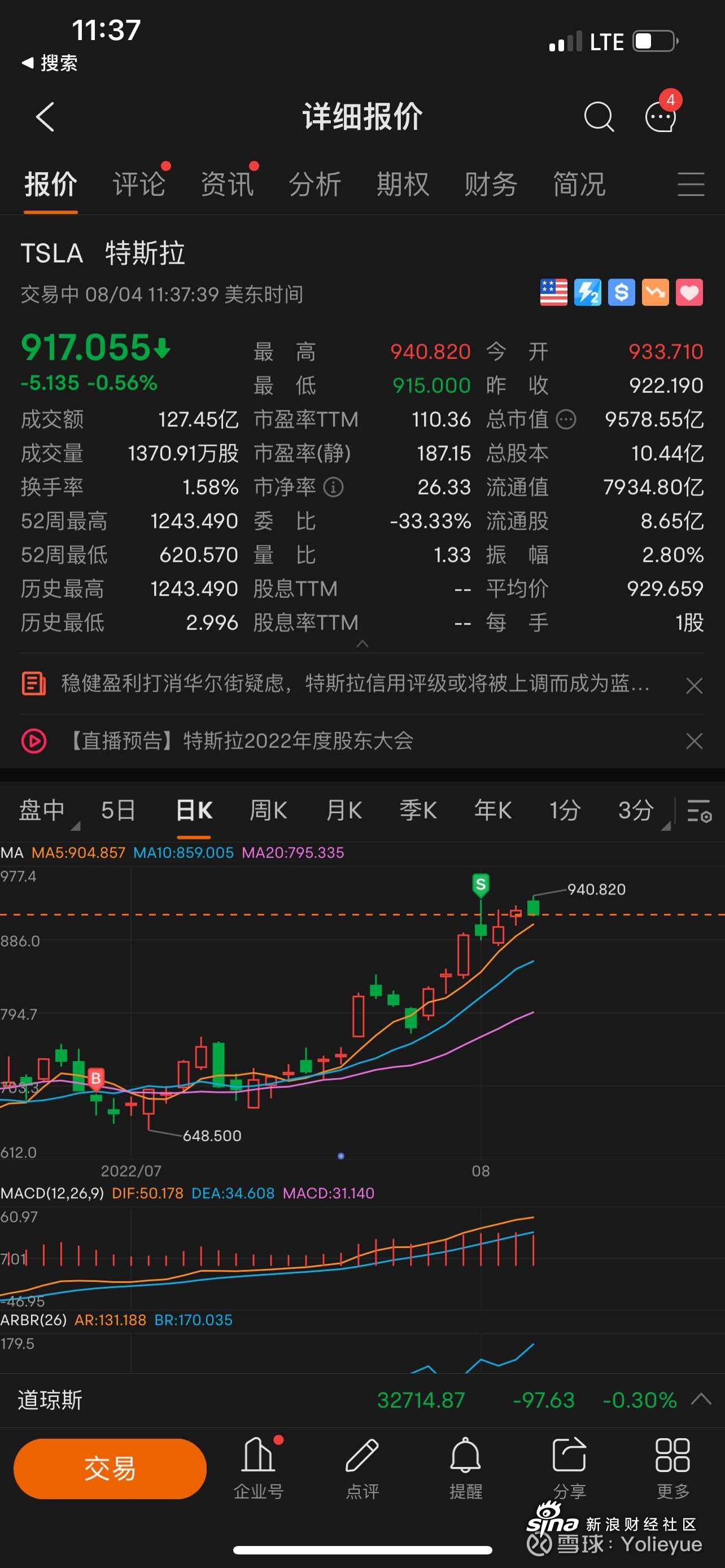Switch to 简况 tab

(x=579, y=185)
